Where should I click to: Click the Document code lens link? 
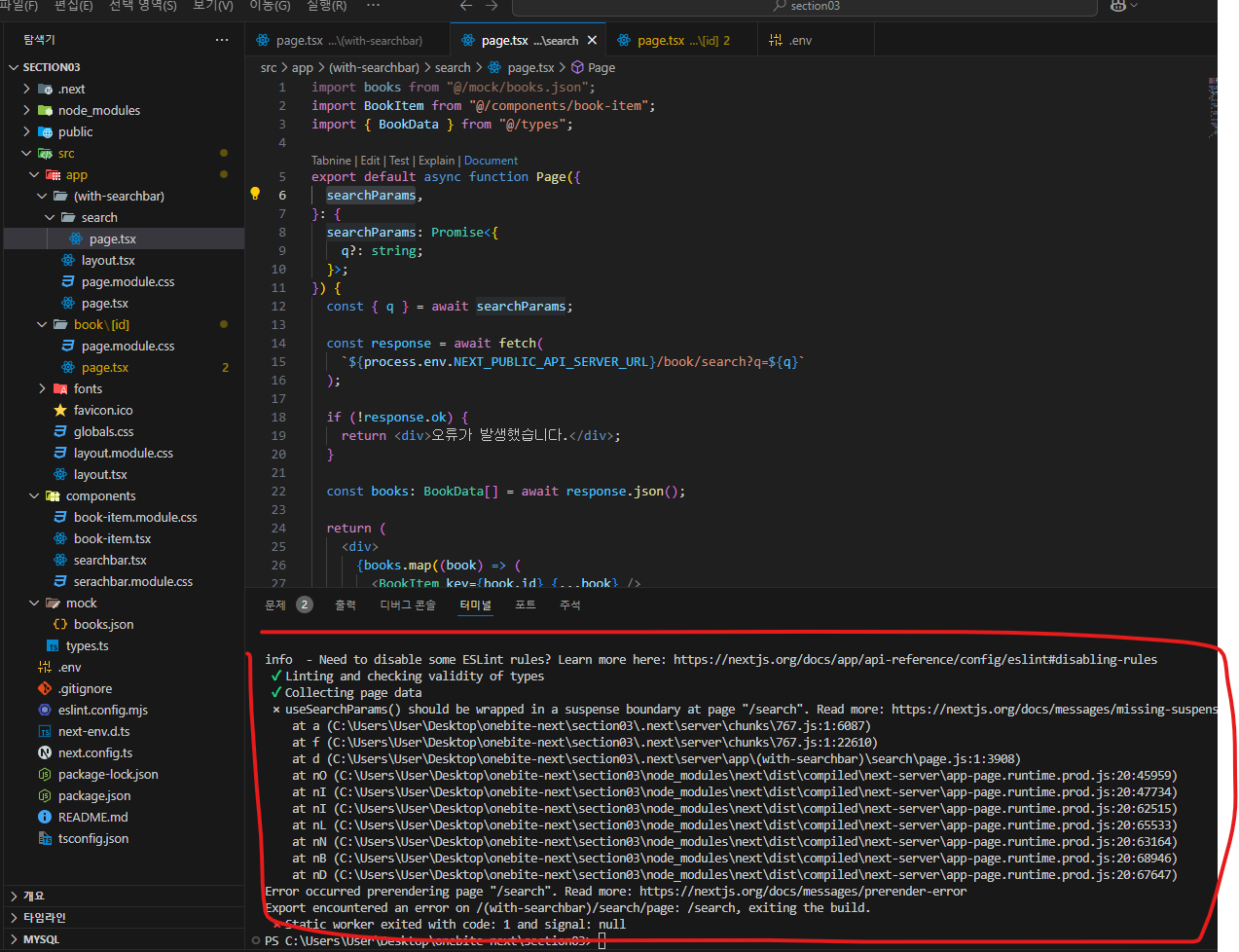pos(492,161)
